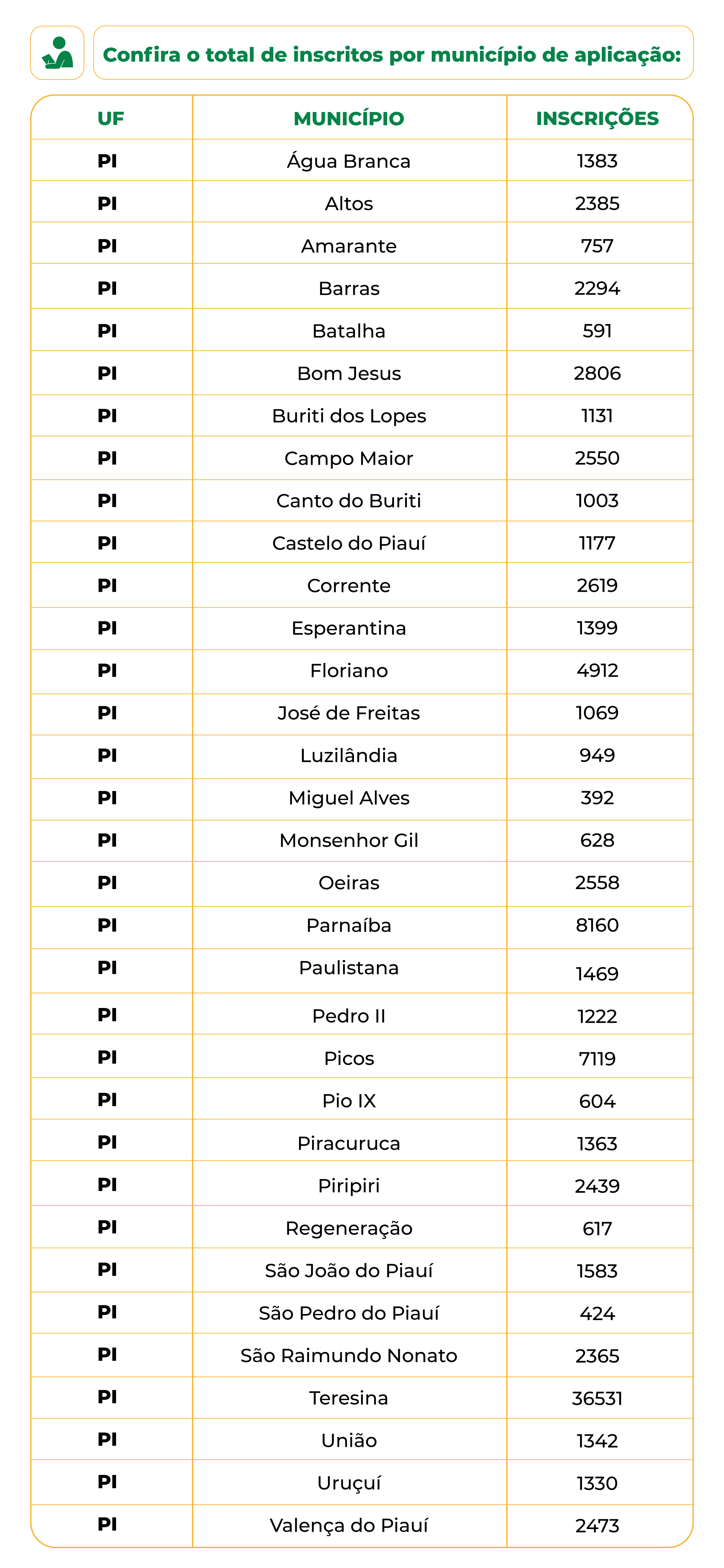
Task: Click the PI cell in the Altos row
Action: [107, 203]
